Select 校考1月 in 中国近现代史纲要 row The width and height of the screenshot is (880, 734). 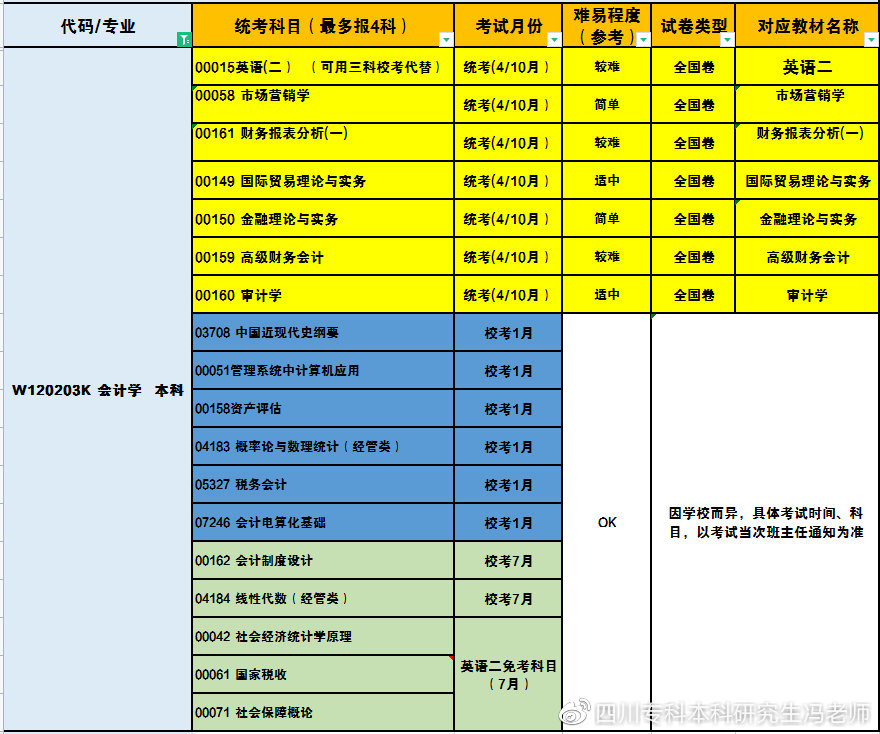click(508, 333)
